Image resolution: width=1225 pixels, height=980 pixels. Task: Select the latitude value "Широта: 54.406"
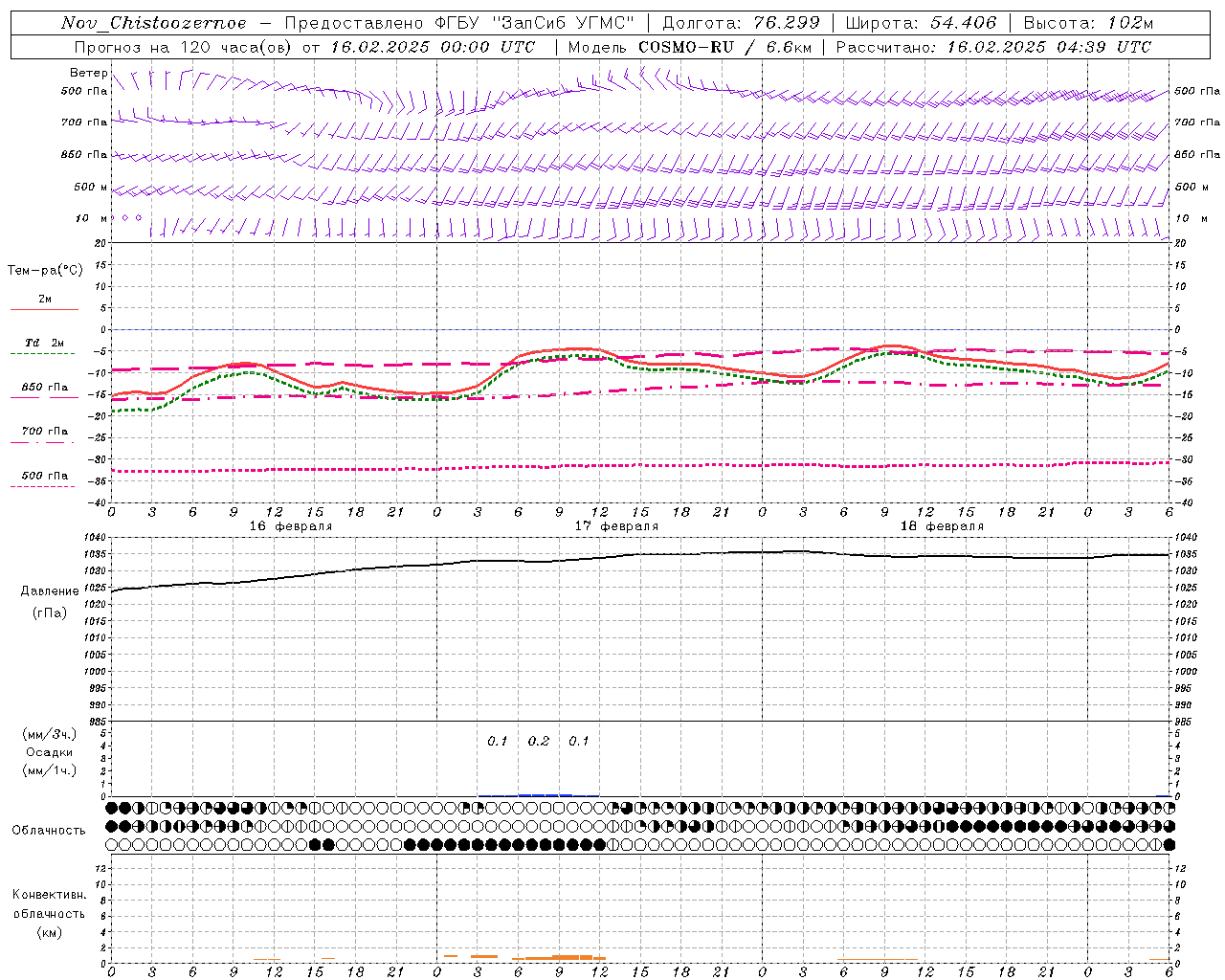pyautogui.click(x=921, y=23)
